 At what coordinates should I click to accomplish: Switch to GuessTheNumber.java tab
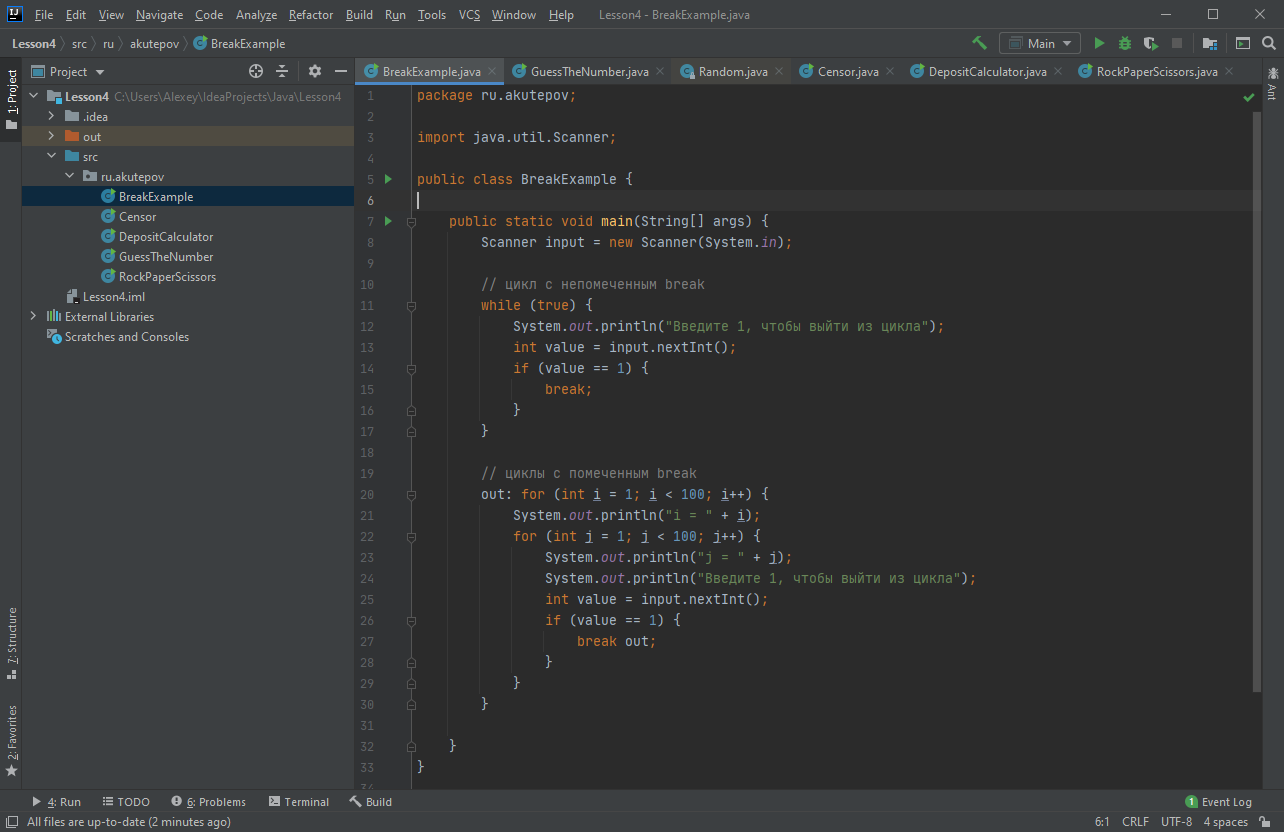pyautogui.click(x=589, y=71)
